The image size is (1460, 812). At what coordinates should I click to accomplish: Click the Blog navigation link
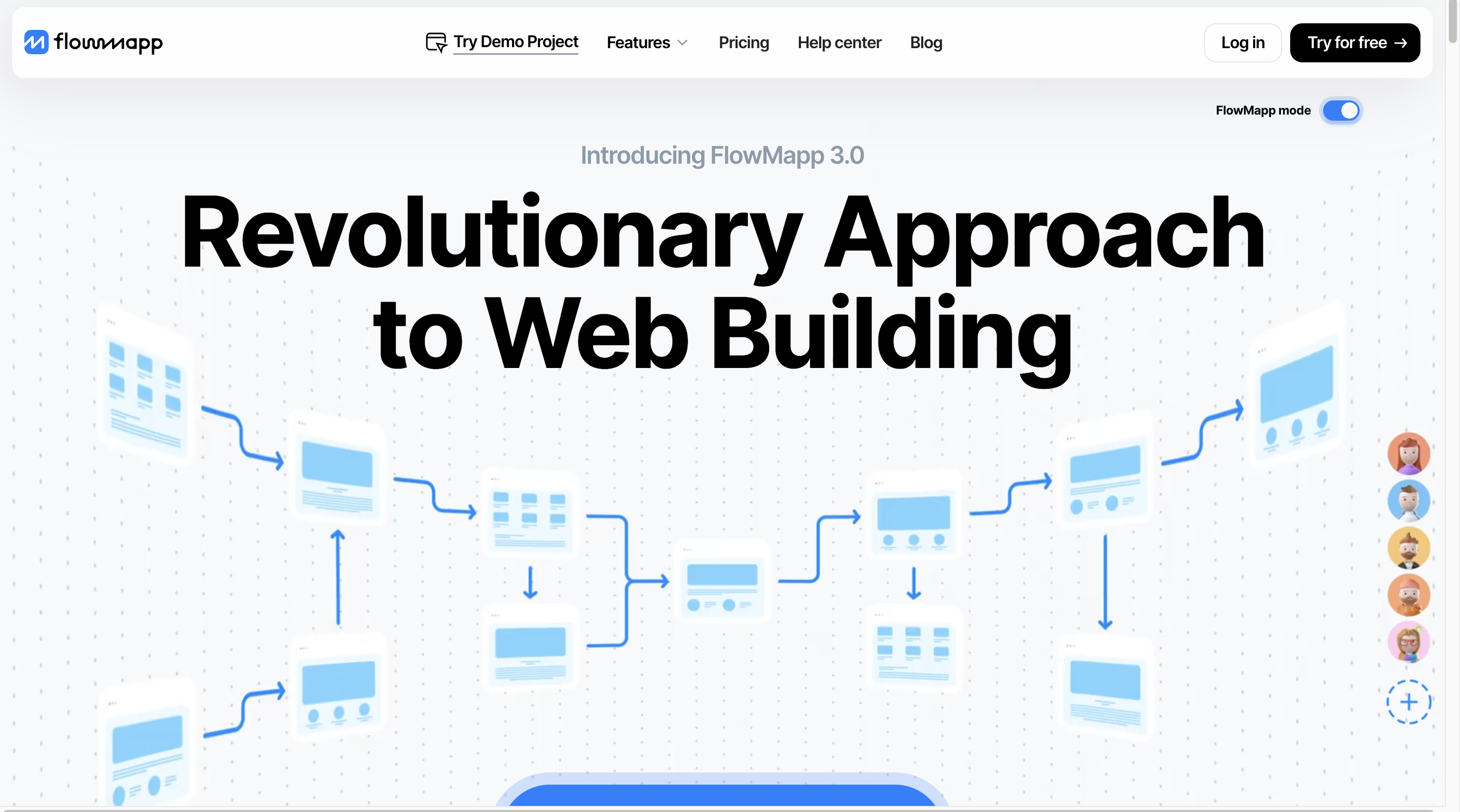[926, 42]
